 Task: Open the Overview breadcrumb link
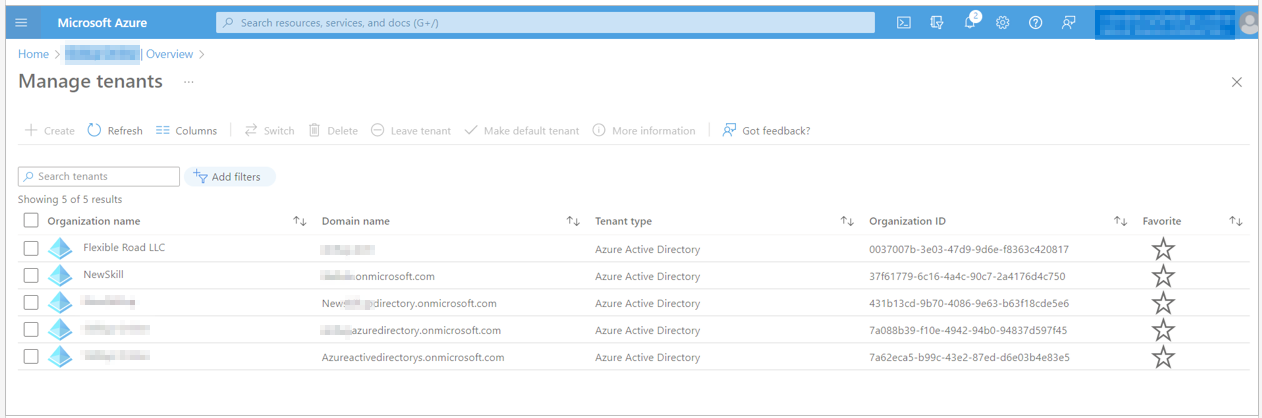[169, 54]
